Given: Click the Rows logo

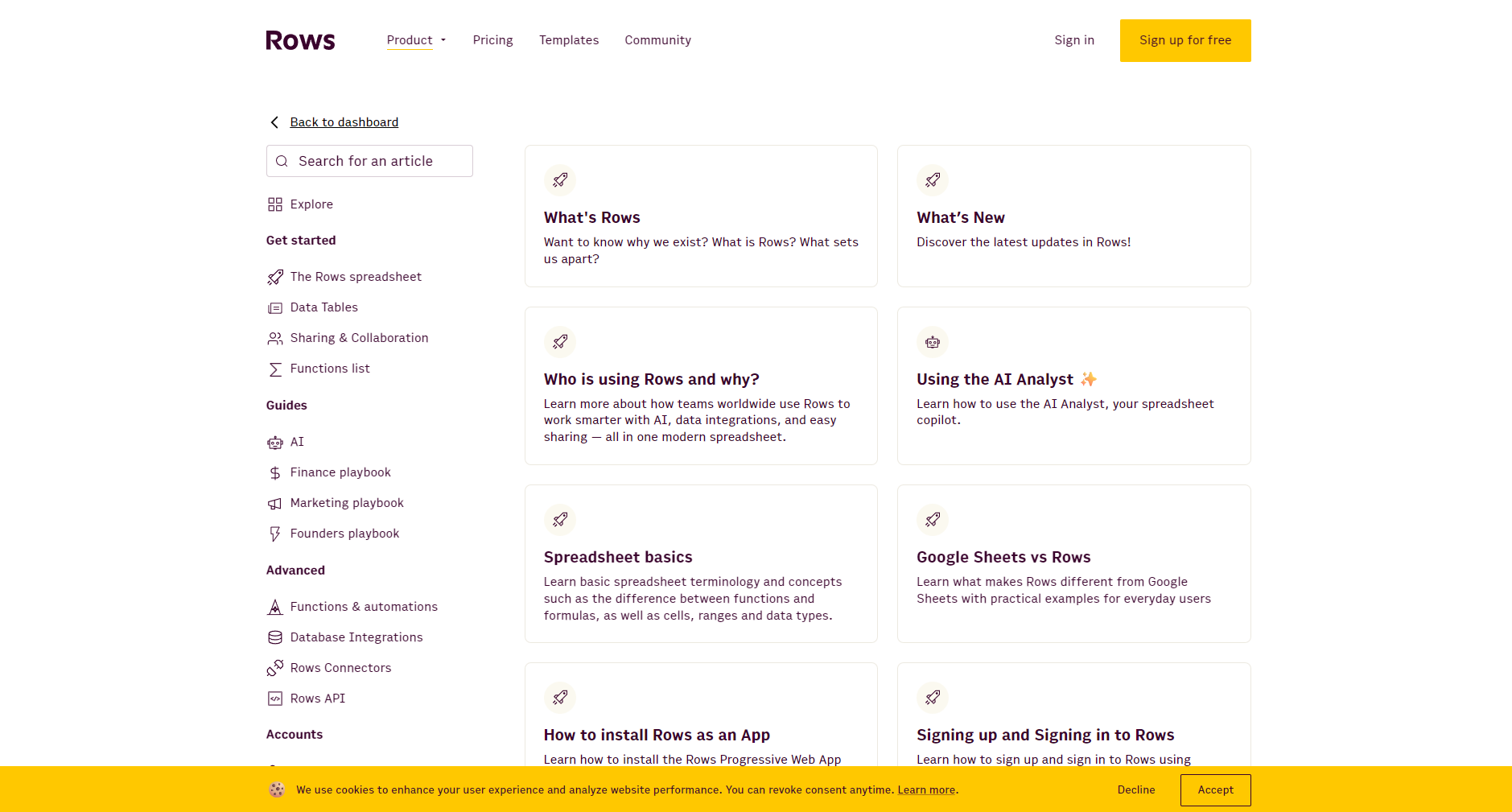Looking at the screenshot, I should coord(300,40).
